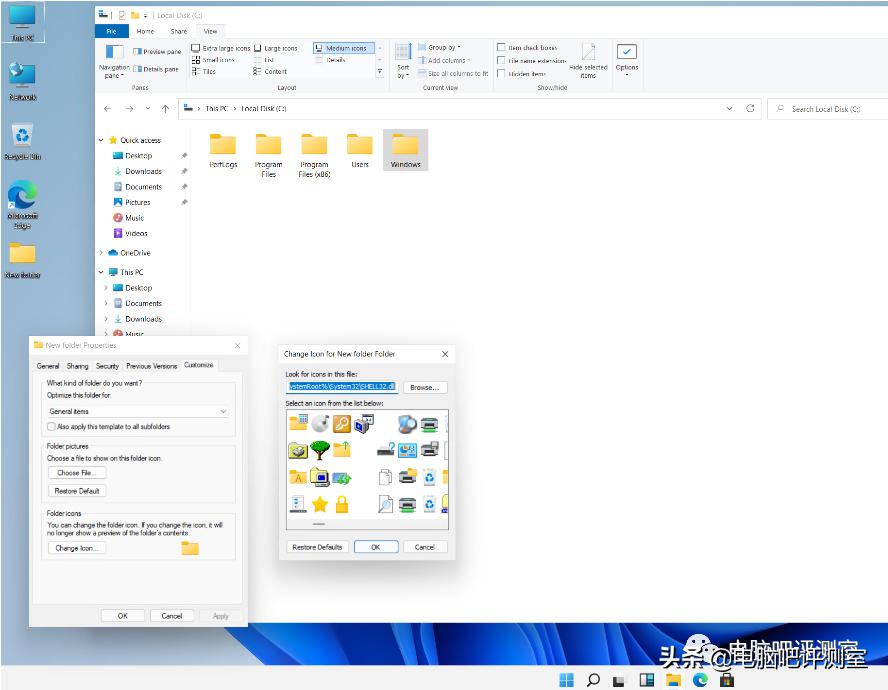This screenshot has width=888, height=690.
Task: Click inside the Search Local Disk box
Action: pos(823,108)
